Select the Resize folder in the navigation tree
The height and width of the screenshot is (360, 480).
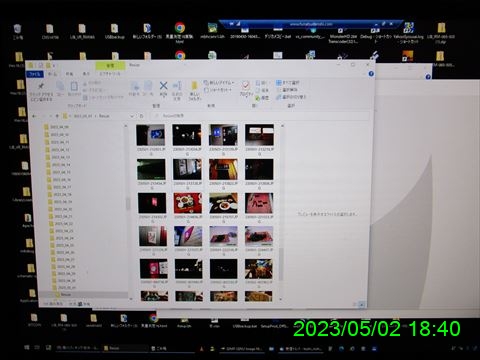coord(66,295)
